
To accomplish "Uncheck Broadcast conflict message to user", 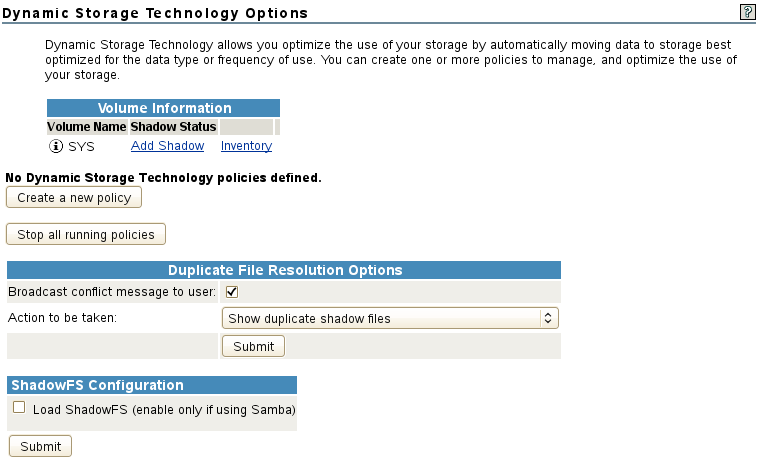I will click(x=232, y=292).
